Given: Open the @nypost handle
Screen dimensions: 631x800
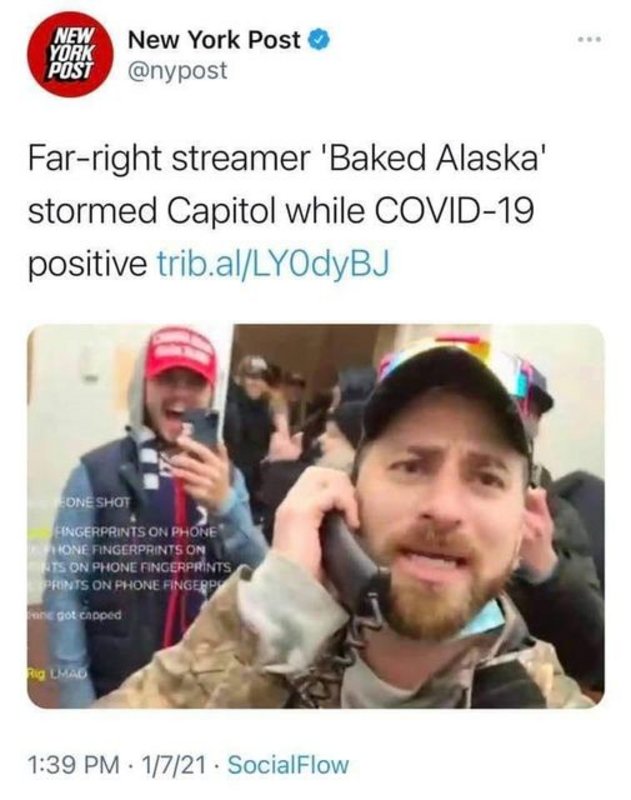Looking at the screenshot, I should 178,70.
